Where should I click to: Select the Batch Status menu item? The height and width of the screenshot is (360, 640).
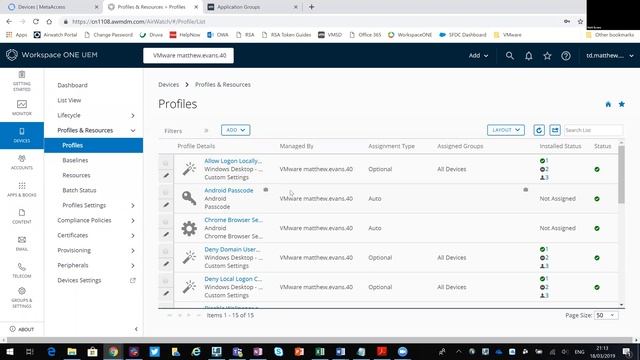click(x=79, y=190)
